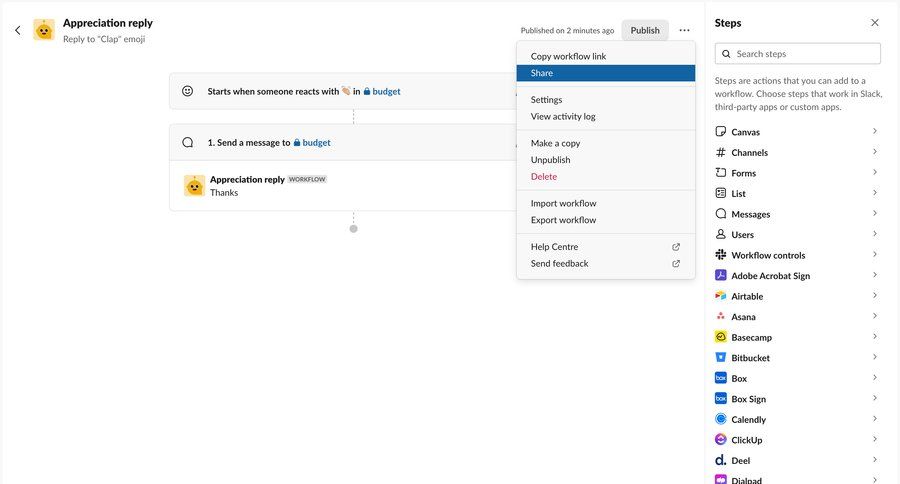Image resolution: width=900 pixels, height=484 pixels.
Task: Click the Search steps input field
Action: (x=797, y=54)
